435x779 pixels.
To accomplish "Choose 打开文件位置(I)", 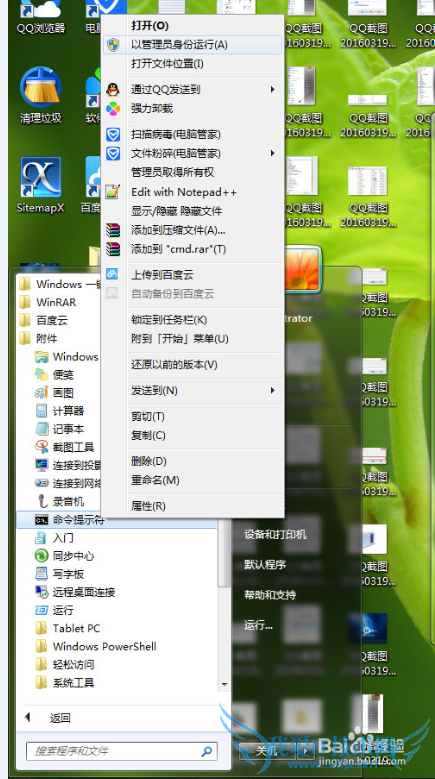I will tap(193, 64).
